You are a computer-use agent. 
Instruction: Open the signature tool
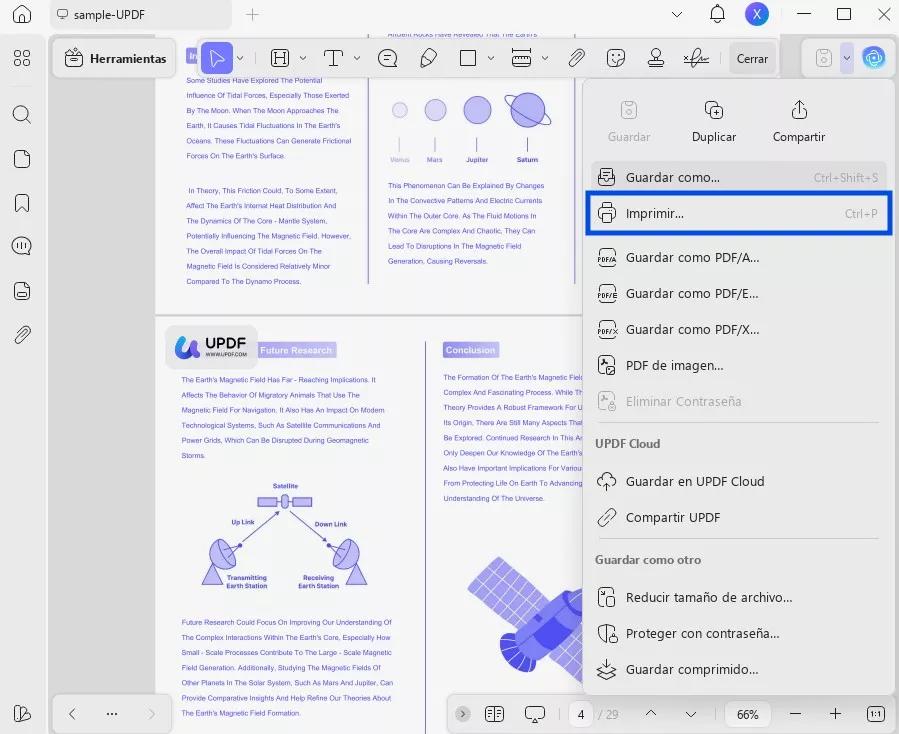[696, 58]
